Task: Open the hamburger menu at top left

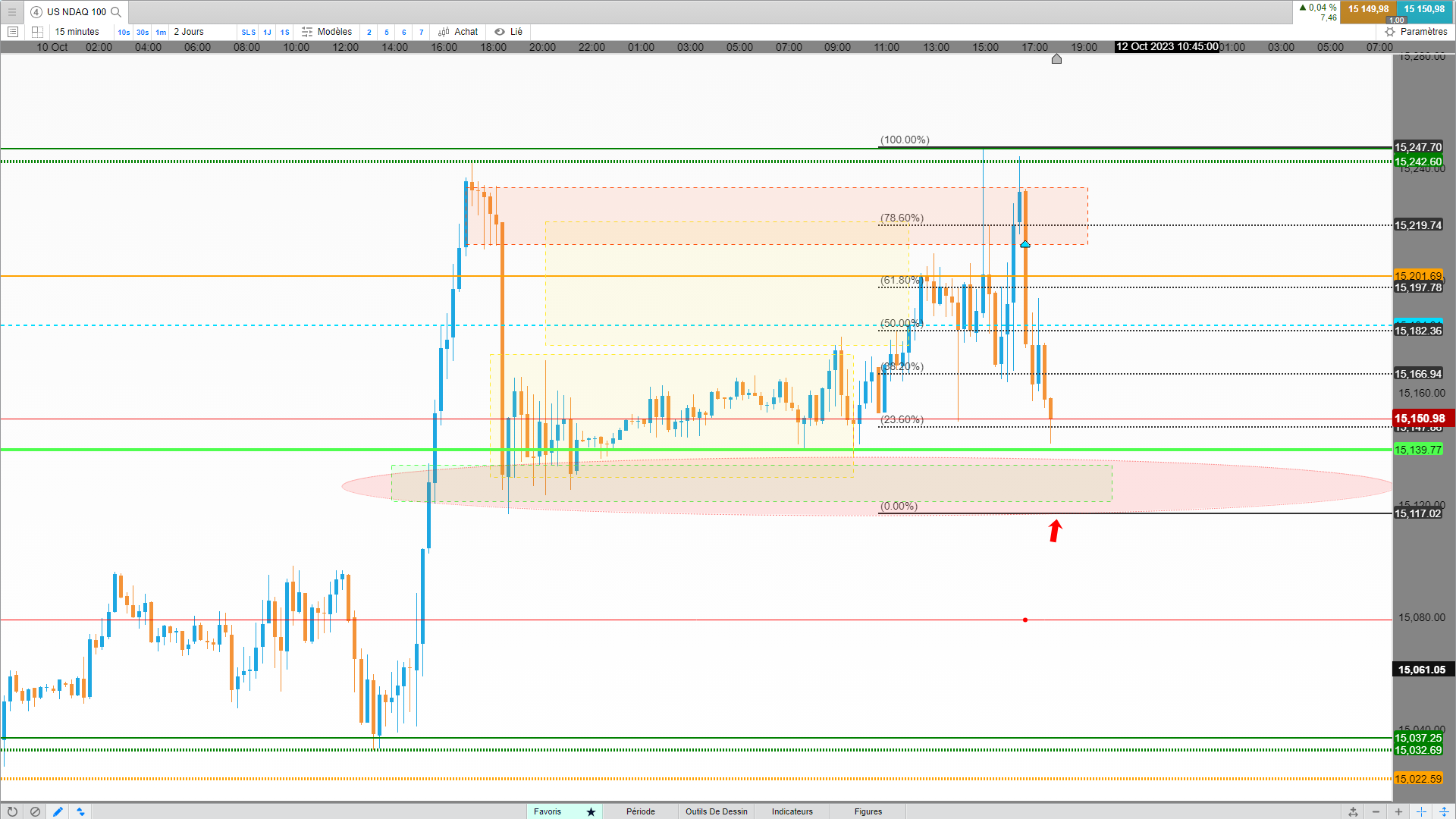Action: (12, 12)
